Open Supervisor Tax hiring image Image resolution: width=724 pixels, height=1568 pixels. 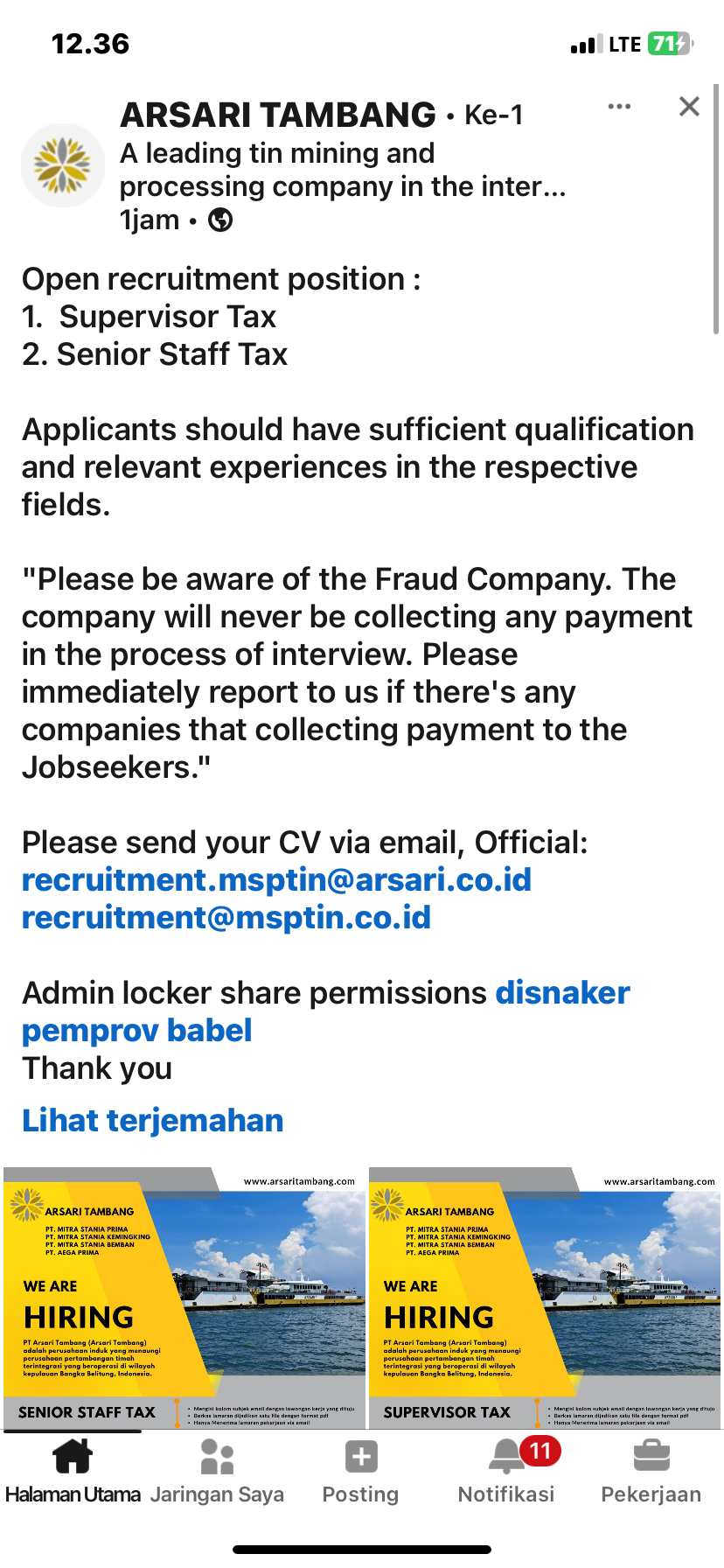[x=546, y=1297]
